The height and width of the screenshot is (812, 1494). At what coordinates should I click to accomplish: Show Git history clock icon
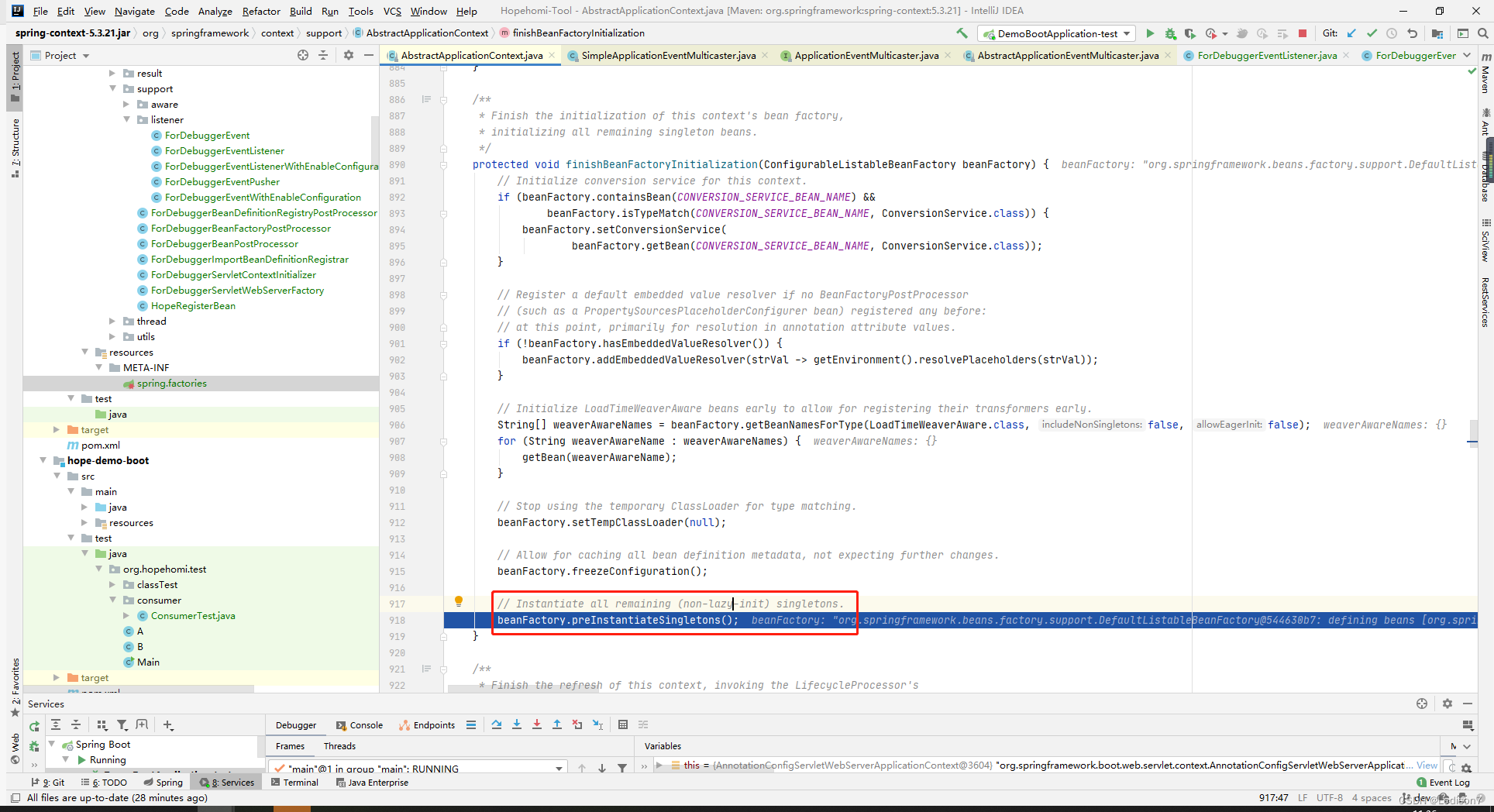pyautogui.click(x=1392, y=33)
